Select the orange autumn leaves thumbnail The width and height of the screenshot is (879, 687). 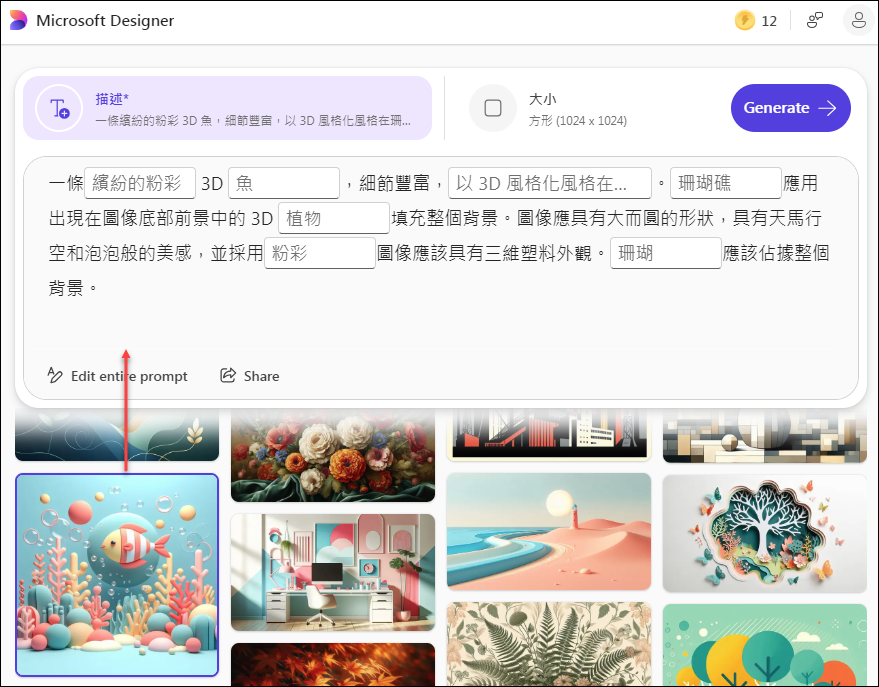[x=333, y=665]
